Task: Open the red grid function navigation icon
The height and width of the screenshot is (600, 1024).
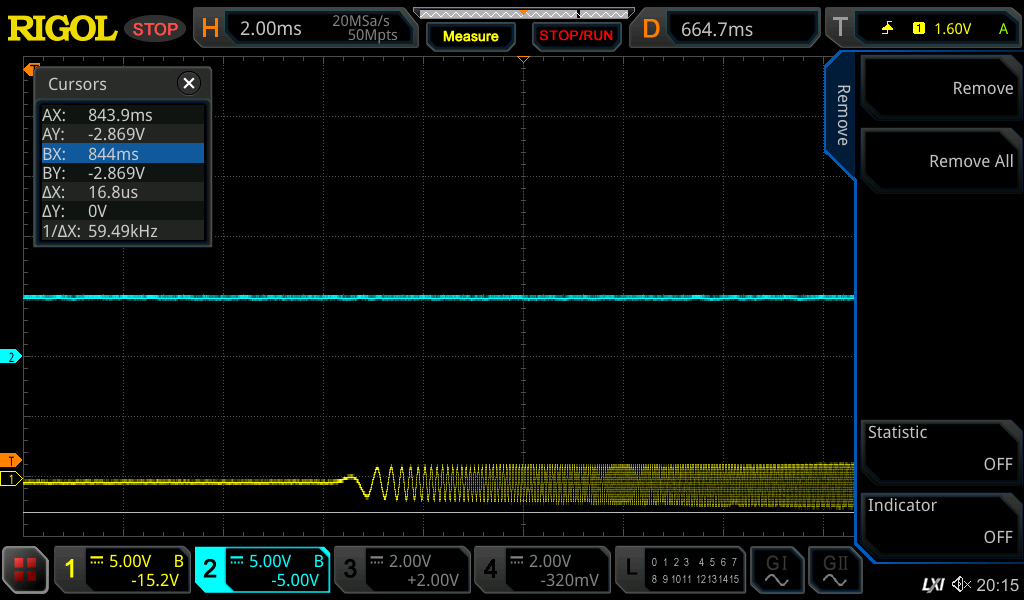Action: pyautogui.click(x=25, y=571)
